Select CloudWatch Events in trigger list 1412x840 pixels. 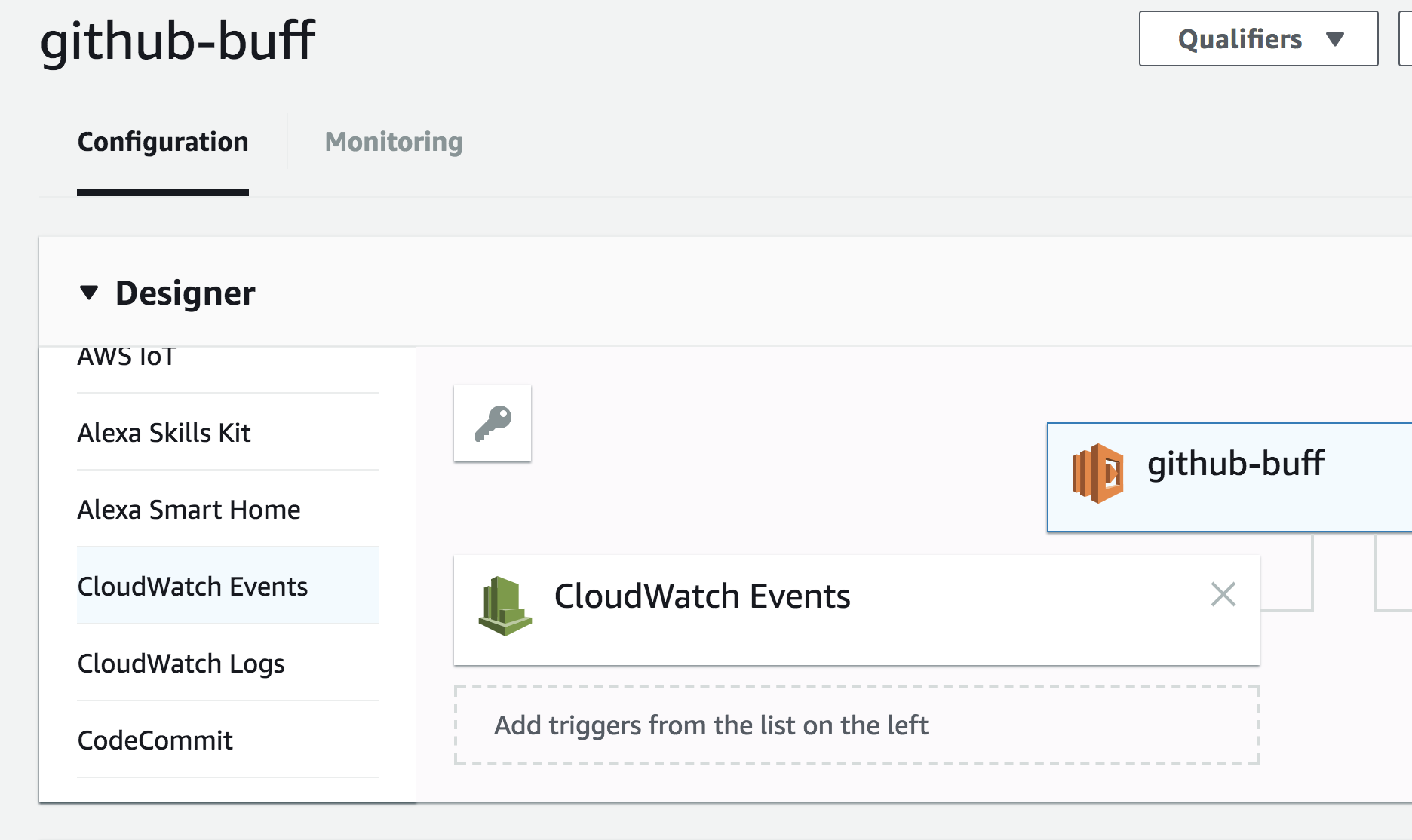point(192,587)
